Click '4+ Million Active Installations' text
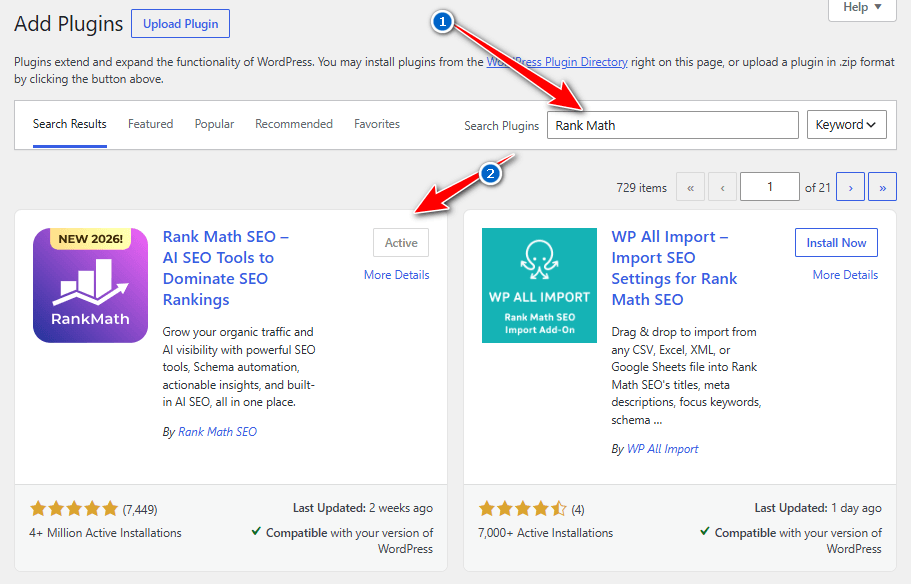 [105, 533]
